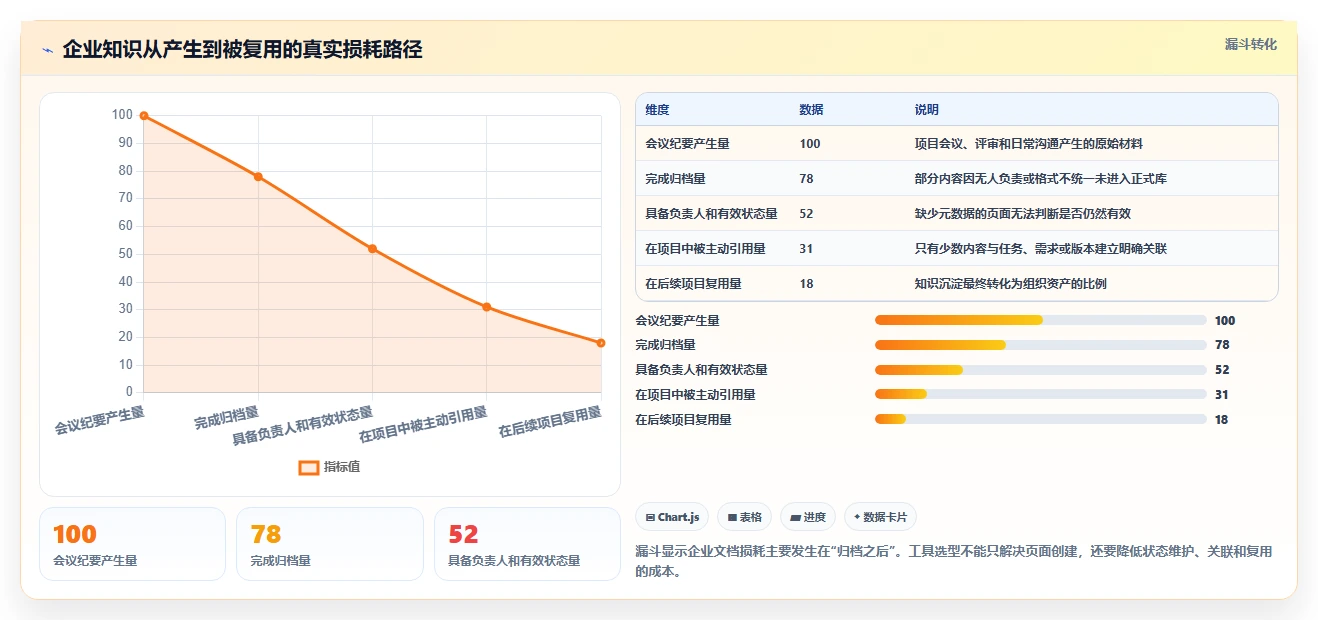Click the chart data point at value 52
The width and height of the screenshot is (1318, 620).
tap(372, 249)
